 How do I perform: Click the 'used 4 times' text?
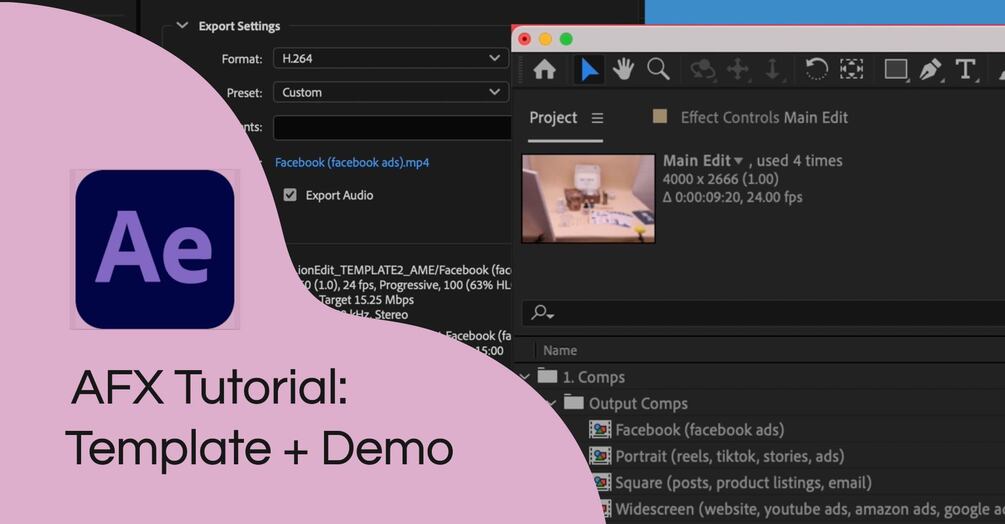click(799, 161)
